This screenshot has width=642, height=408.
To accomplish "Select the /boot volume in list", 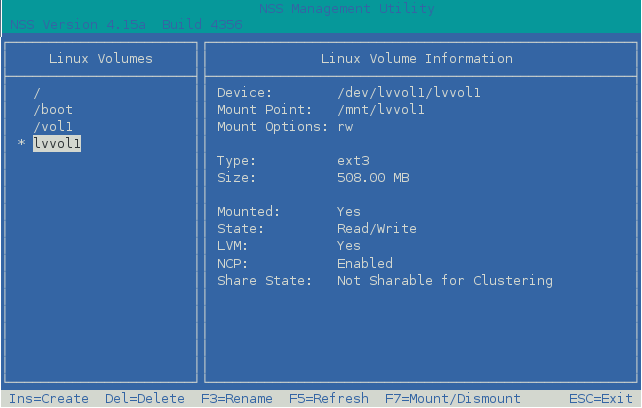I will tap(53, 110).
